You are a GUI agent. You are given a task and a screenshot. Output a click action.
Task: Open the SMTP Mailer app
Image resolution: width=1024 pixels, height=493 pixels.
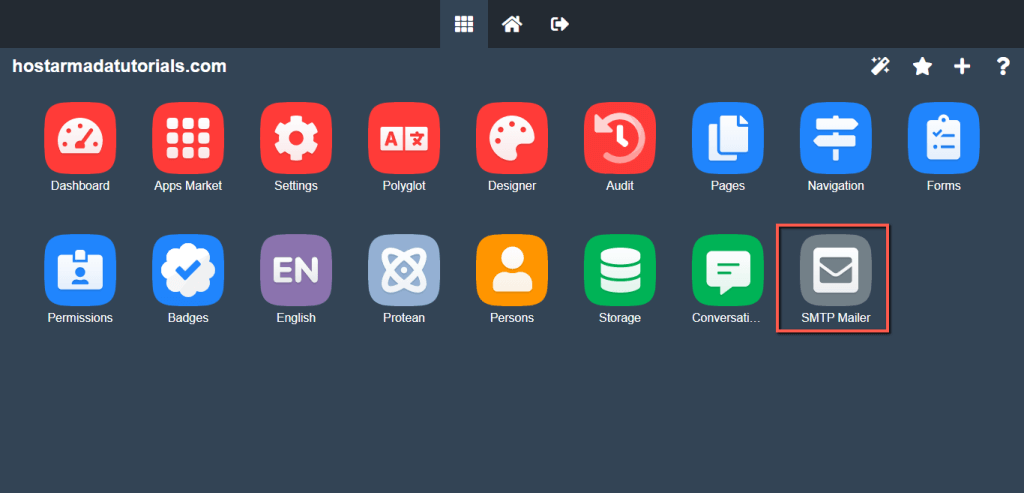point(836,270)
